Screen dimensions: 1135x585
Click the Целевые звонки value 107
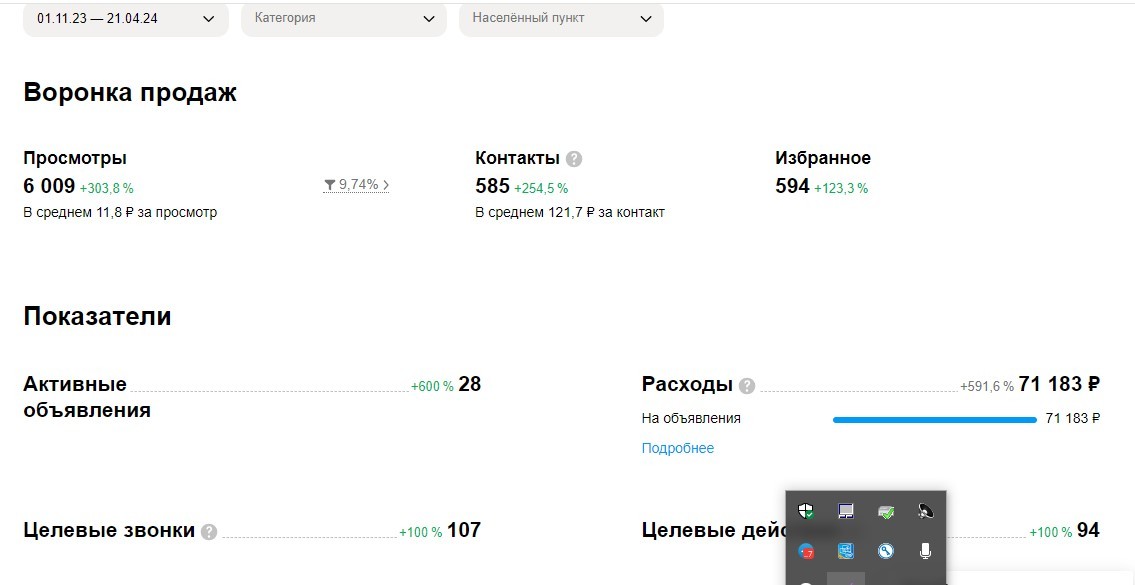464,531
